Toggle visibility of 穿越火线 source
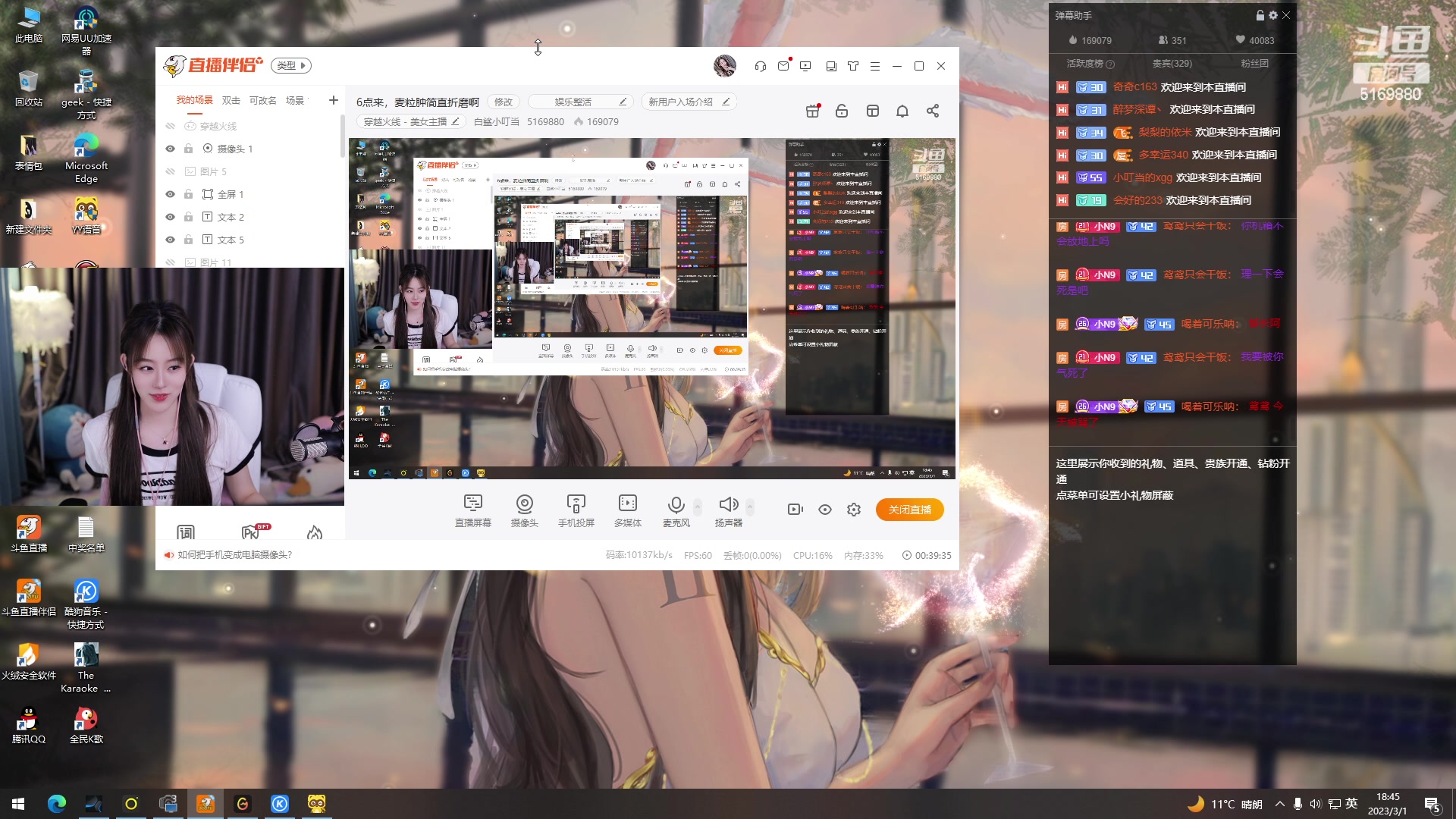 pos(171,126)
